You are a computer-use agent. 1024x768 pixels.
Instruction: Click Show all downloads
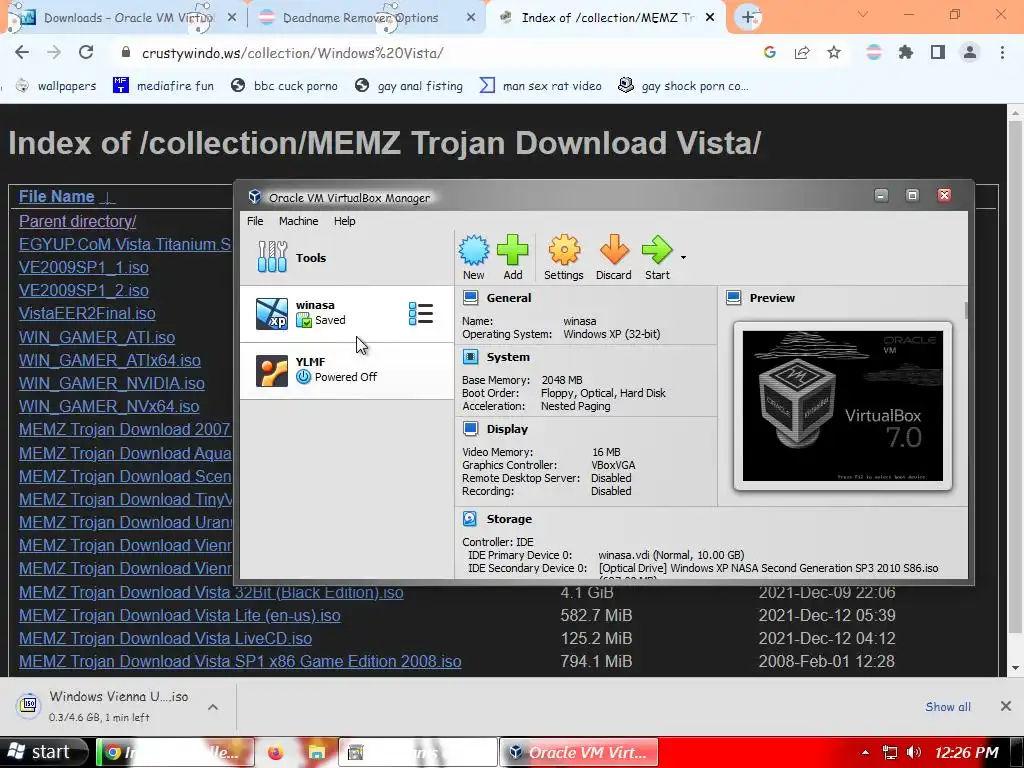[x=948, y=707]
